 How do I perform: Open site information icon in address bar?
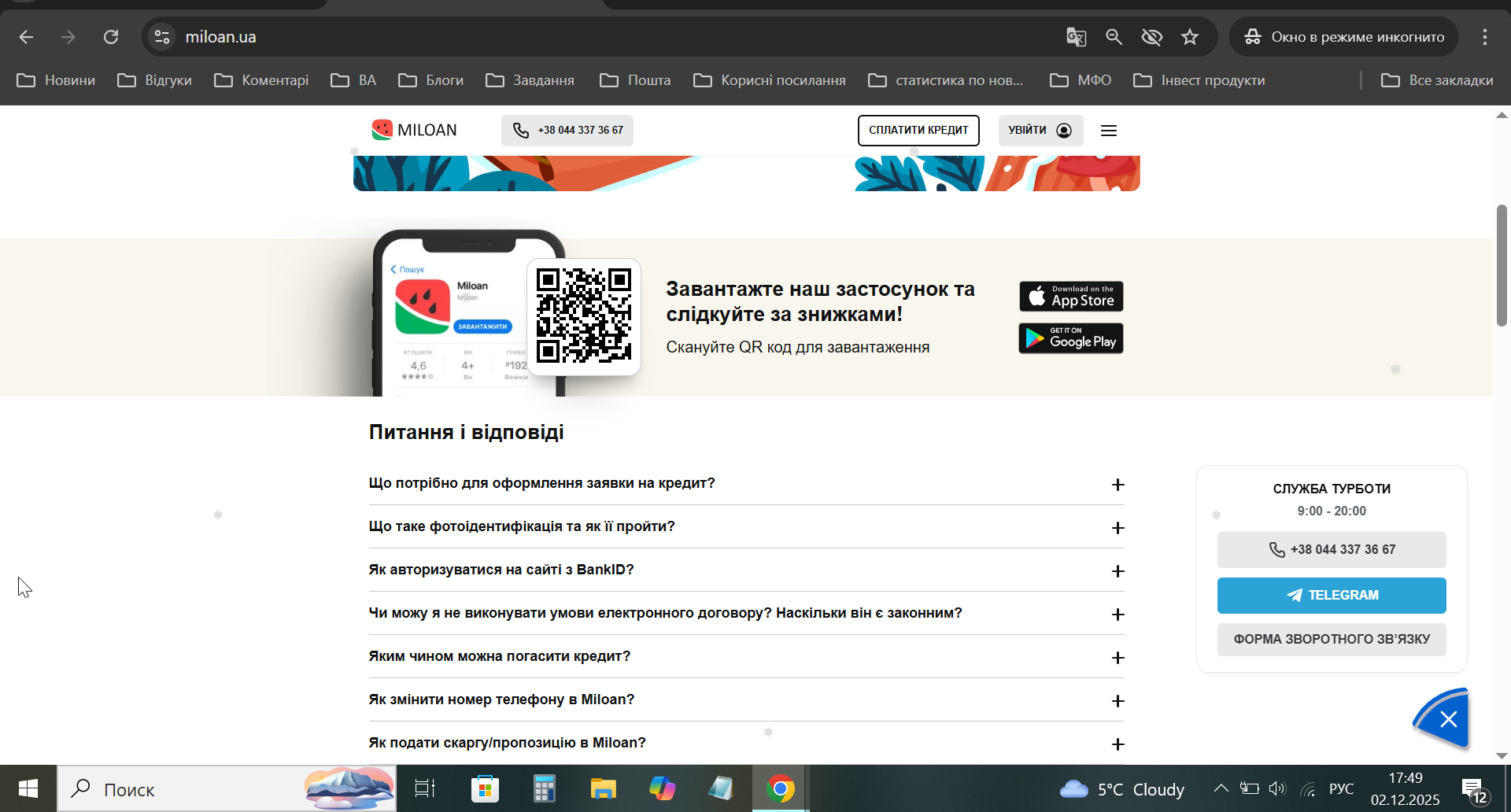click(162, 37)
